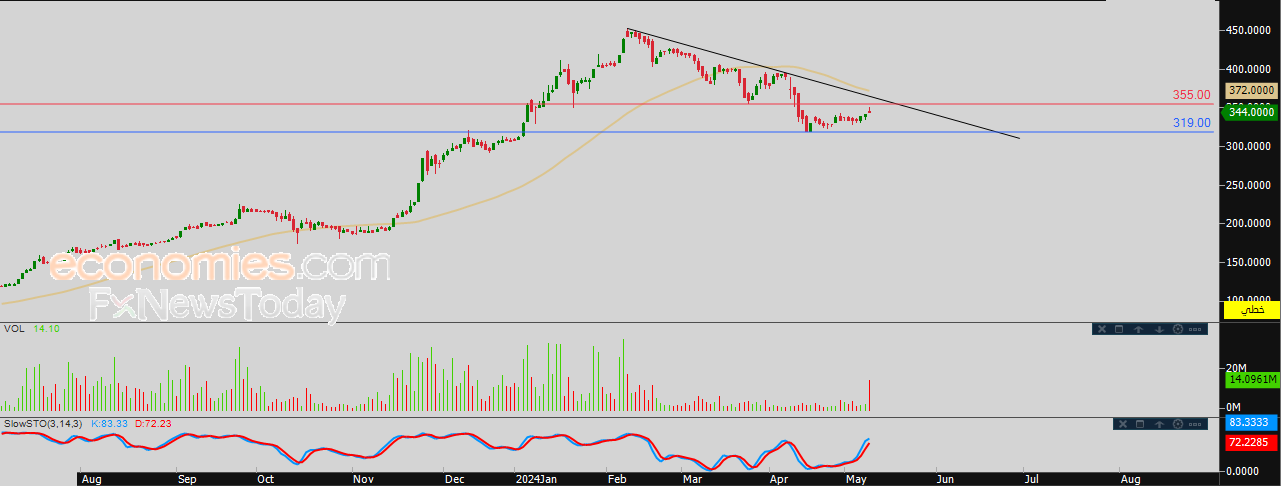Image resolution: width=1281 pixels, height=486 pixels.
Task: Click the 2024Jan marker on time axis
Action: click(535, 479)
